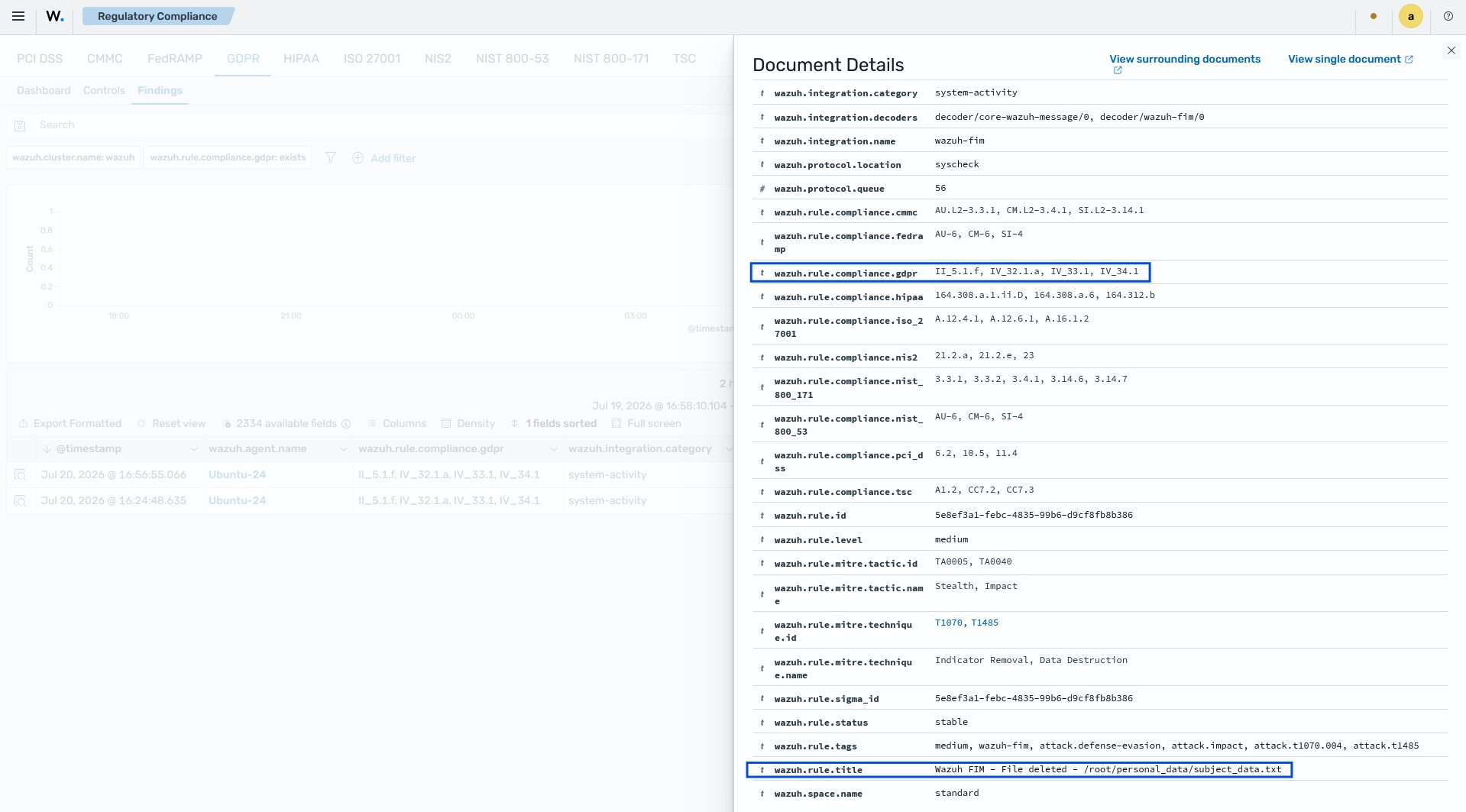Inspect document for Jul 20, 2026 @ 16:24:48.635 row
The width and height of the screenshot is (1466, 812).
click(21, 501)
